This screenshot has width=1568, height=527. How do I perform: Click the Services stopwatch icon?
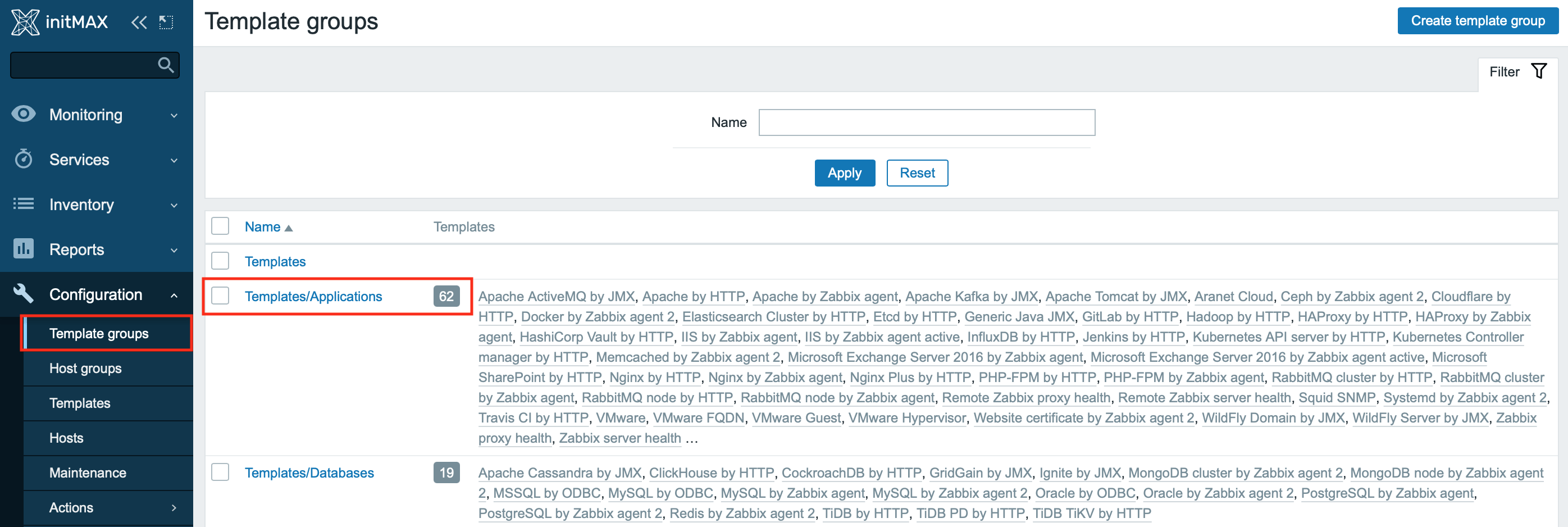point(24,159)
